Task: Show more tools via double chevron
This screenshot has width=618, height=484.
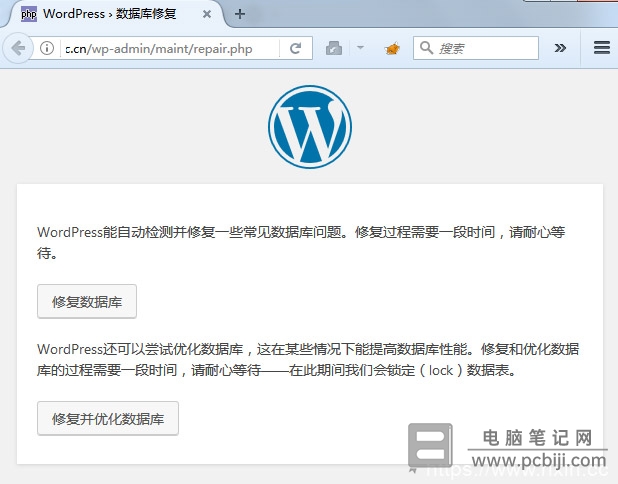Action: (x=560, y=48)
